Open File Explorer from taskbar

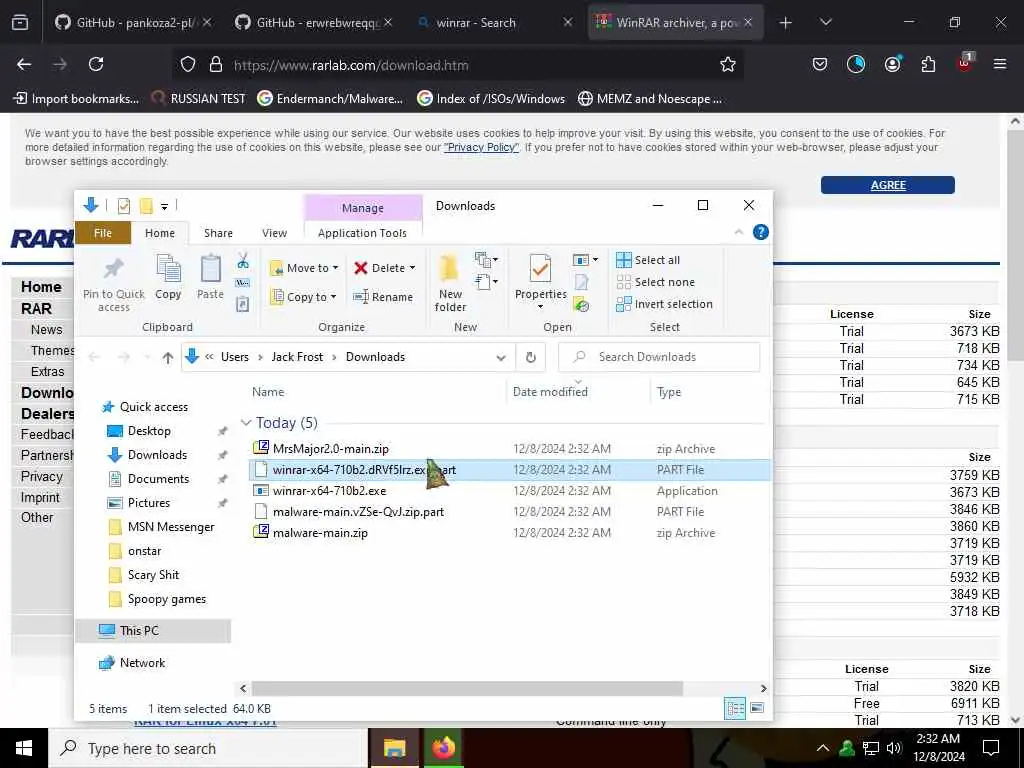click(394, 748)
